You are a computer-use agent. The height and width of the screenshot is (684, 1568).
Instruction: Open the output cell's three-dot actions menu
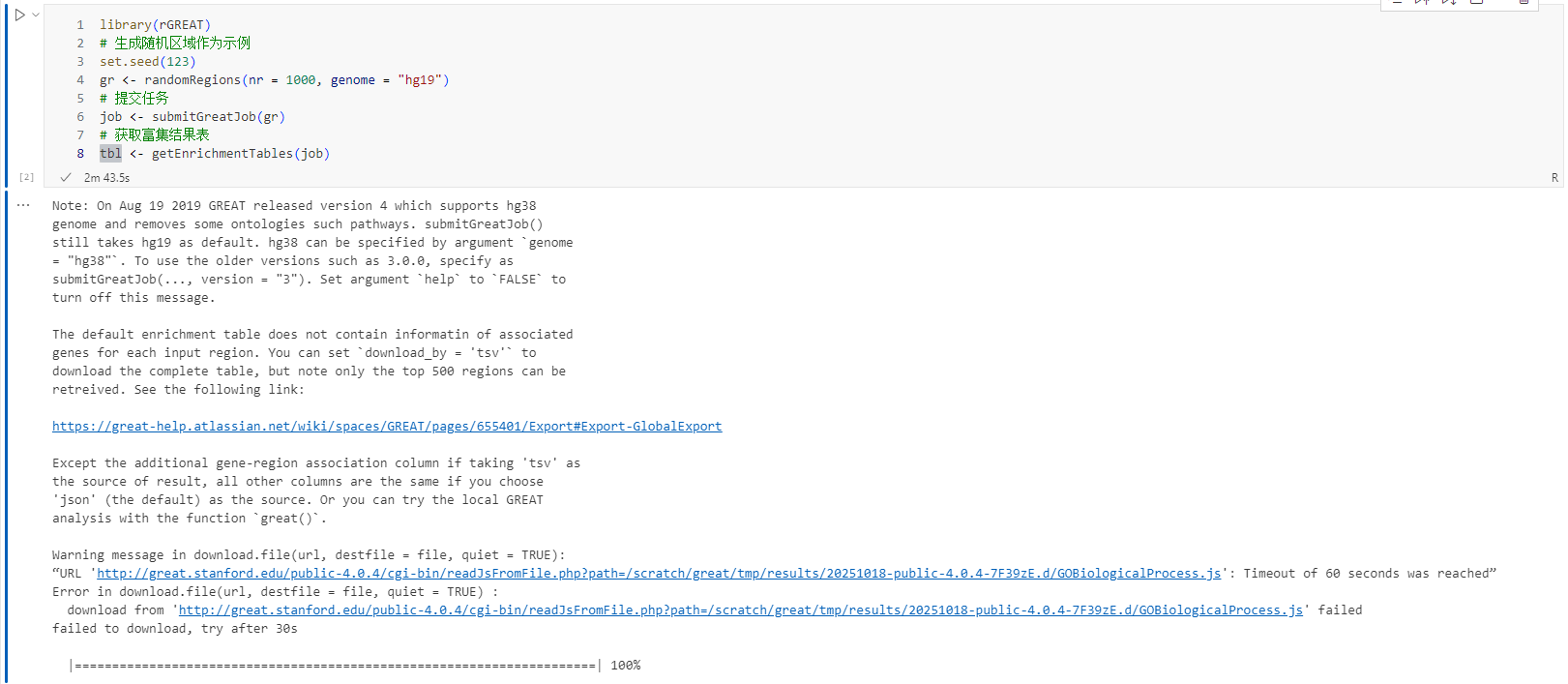23,205
